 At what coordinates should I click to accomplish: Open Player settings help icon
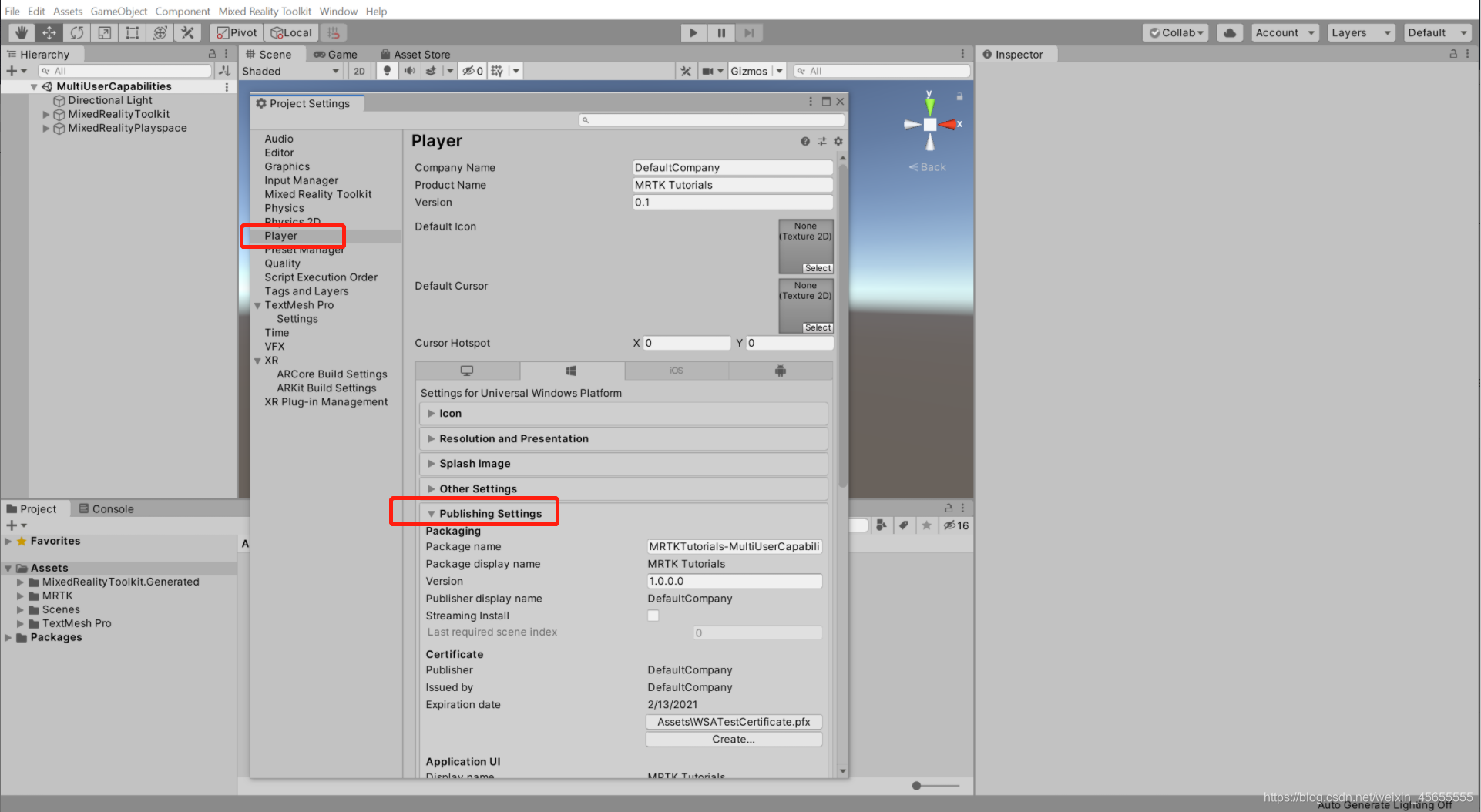pyautogui.click(x=805, y=141)
